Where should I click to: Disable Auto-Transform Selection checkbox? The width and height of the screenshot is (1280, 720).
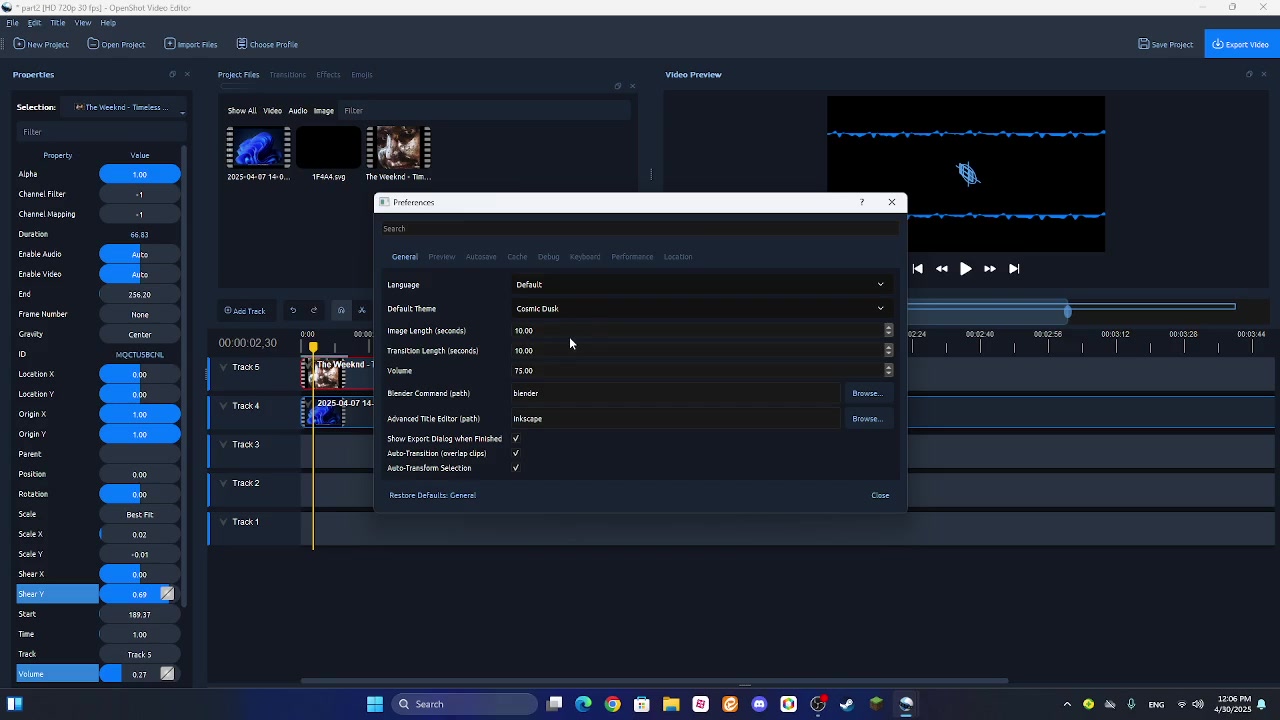[516, 468]
